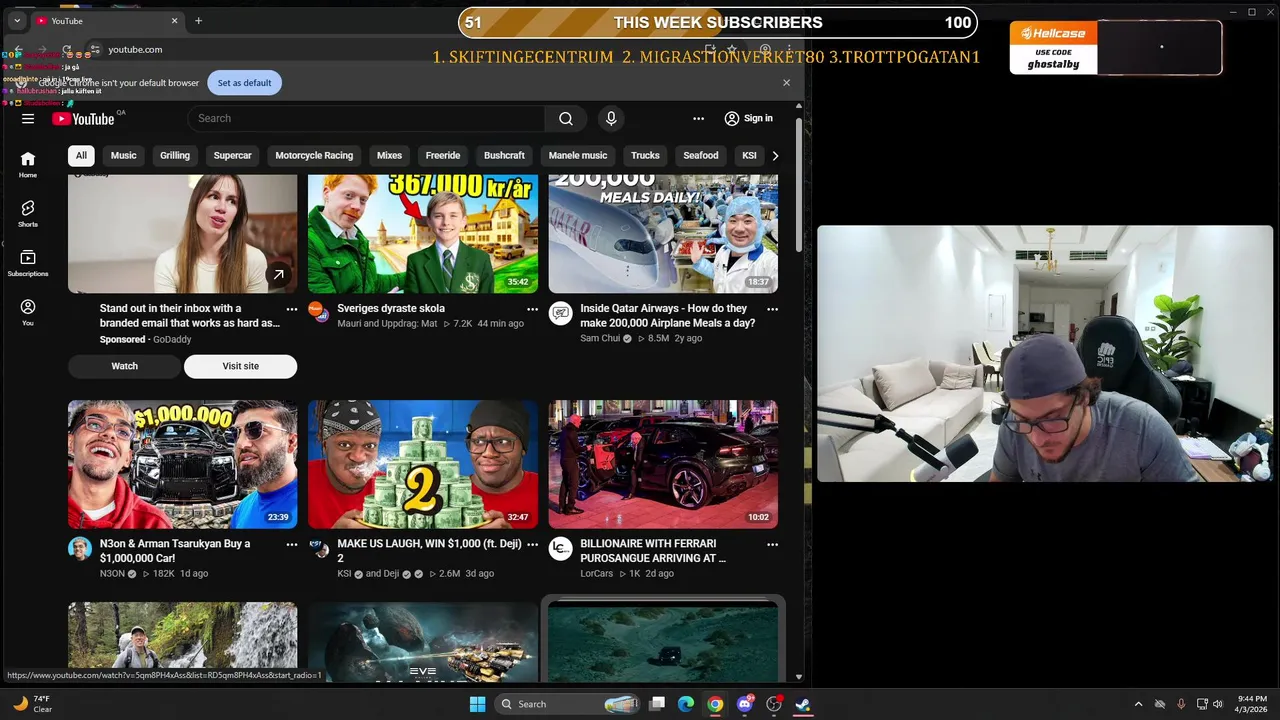Select the Supercar category chip
Image resolution: width=1280 pixels, height=720 pixels.
pos(232,155)
